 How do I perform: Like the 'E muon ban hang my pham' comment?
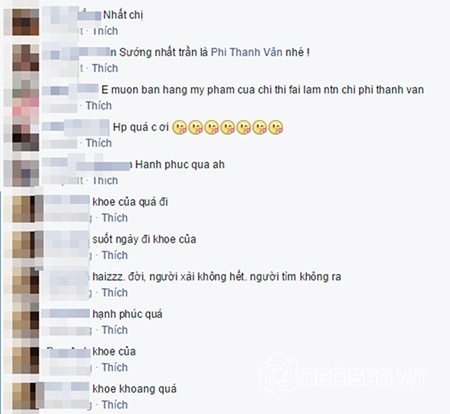99,106
